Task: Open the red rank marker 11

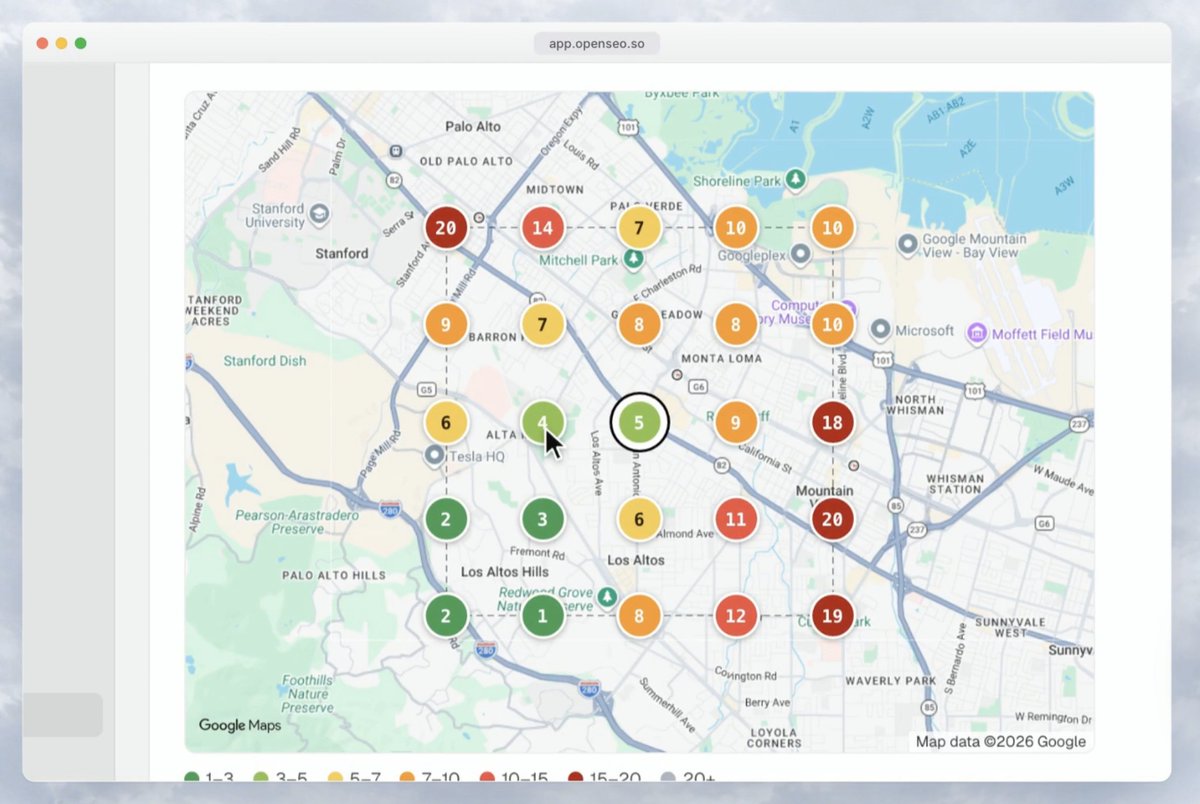Action: [735, 519]
